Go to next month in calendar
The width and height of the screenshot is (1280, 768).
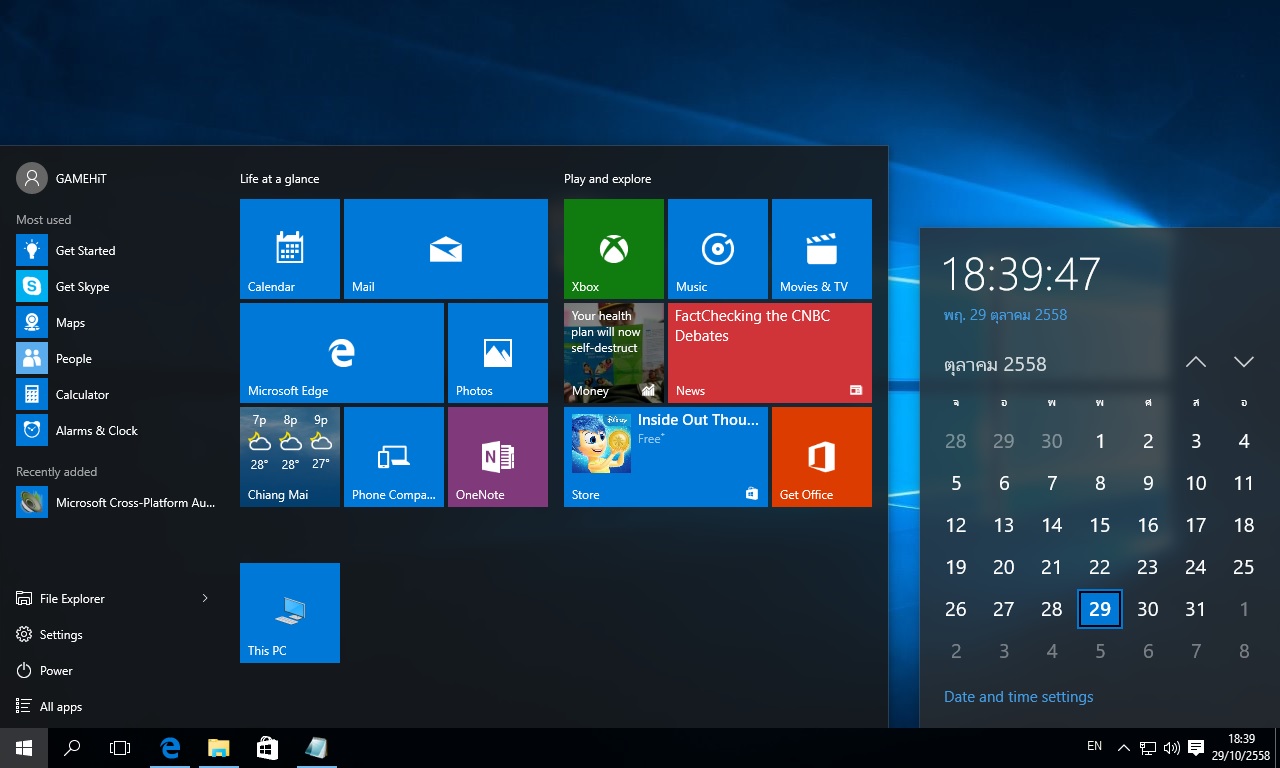pyautogui.click(x=1243, y=362)
